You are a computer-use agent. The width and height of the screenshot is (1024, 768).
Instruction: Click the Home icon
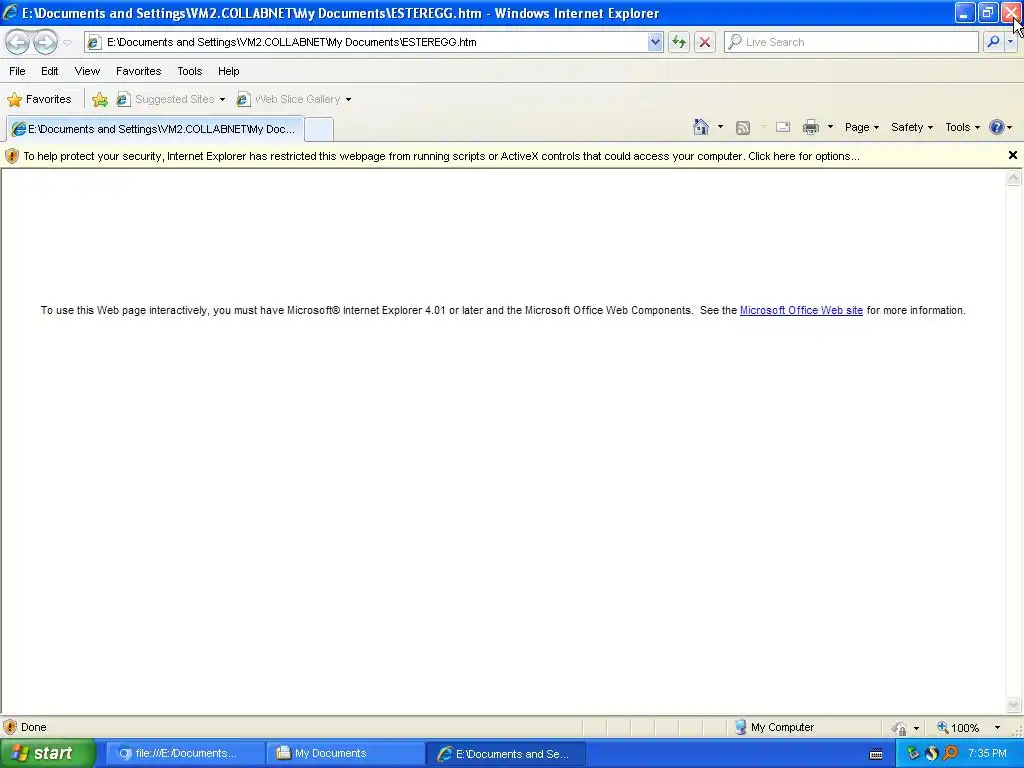tap(701, 127)
